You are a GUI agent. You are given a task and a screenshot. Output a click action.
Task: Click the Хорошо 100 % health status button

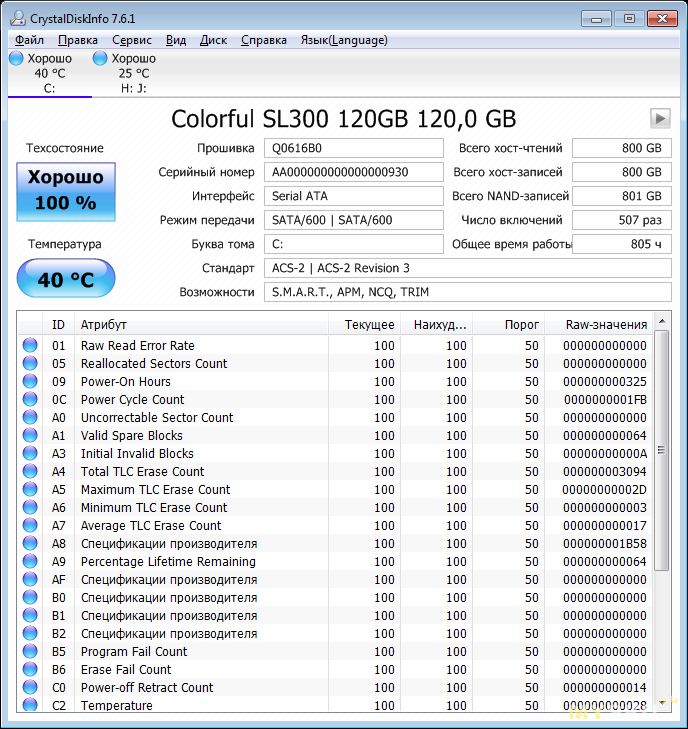pyautogui.click(x=66, y=191)
